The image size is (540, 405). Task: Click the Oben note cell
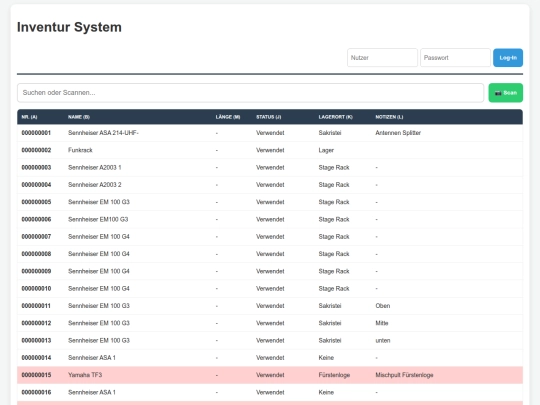(x=383, y=306)
